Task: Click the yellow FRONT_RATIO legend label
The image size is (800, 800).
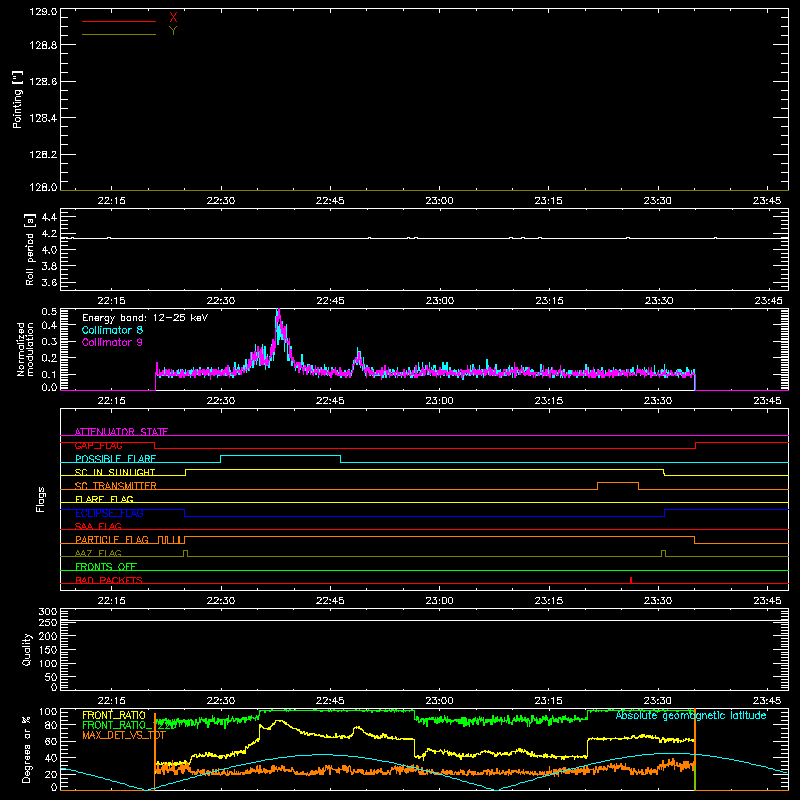Action: tap(114, 716)
